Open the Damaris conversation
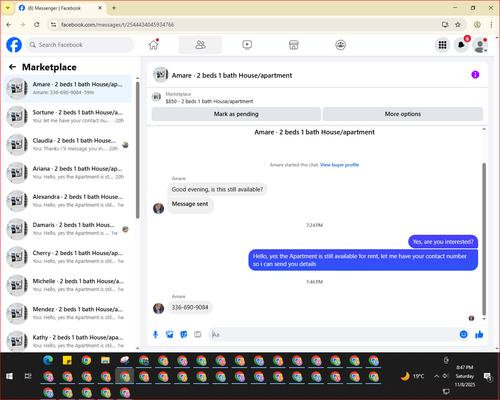 (68, 229)
